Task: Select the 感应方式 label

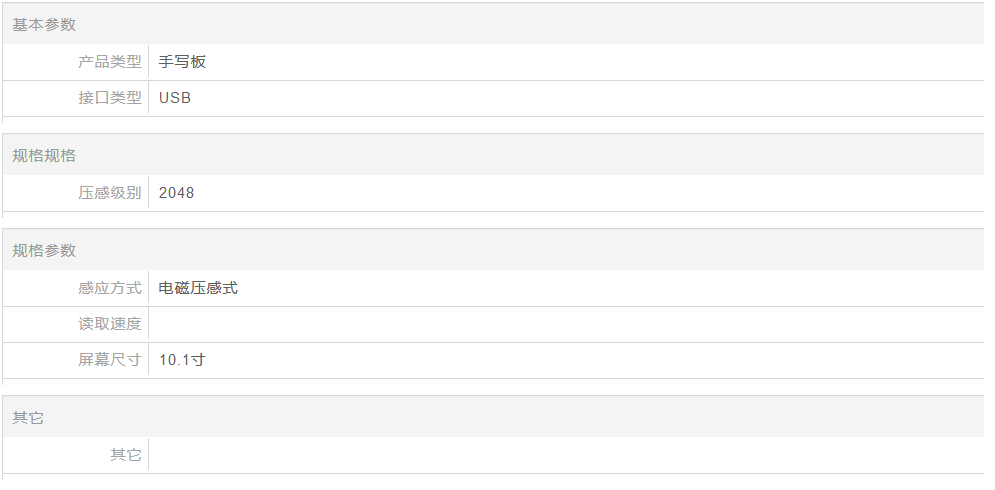Action: [110, 288]
